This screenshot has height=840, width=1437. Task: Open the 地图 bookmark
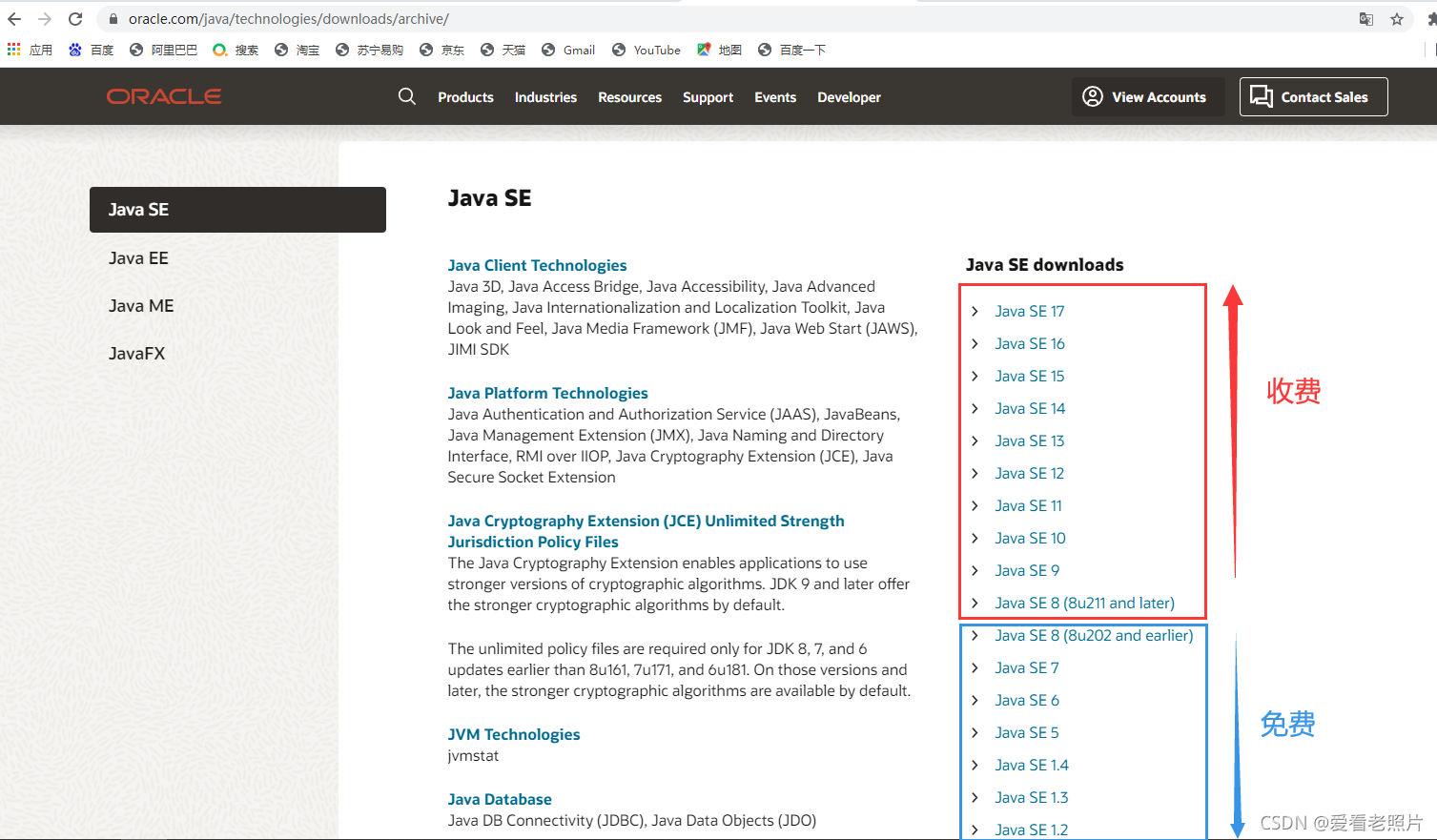(719, 50)
